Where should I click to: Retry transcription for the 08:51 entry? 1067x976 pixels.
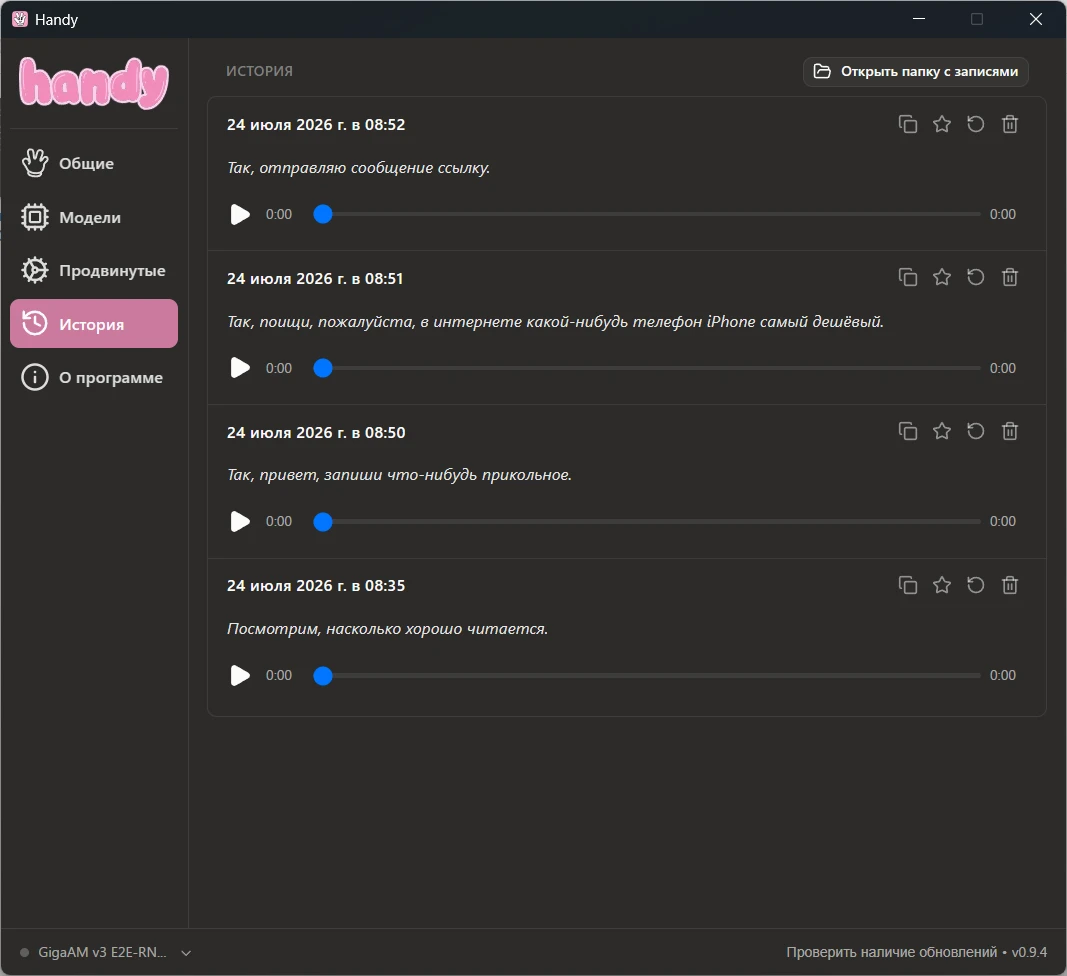[976, 277]
